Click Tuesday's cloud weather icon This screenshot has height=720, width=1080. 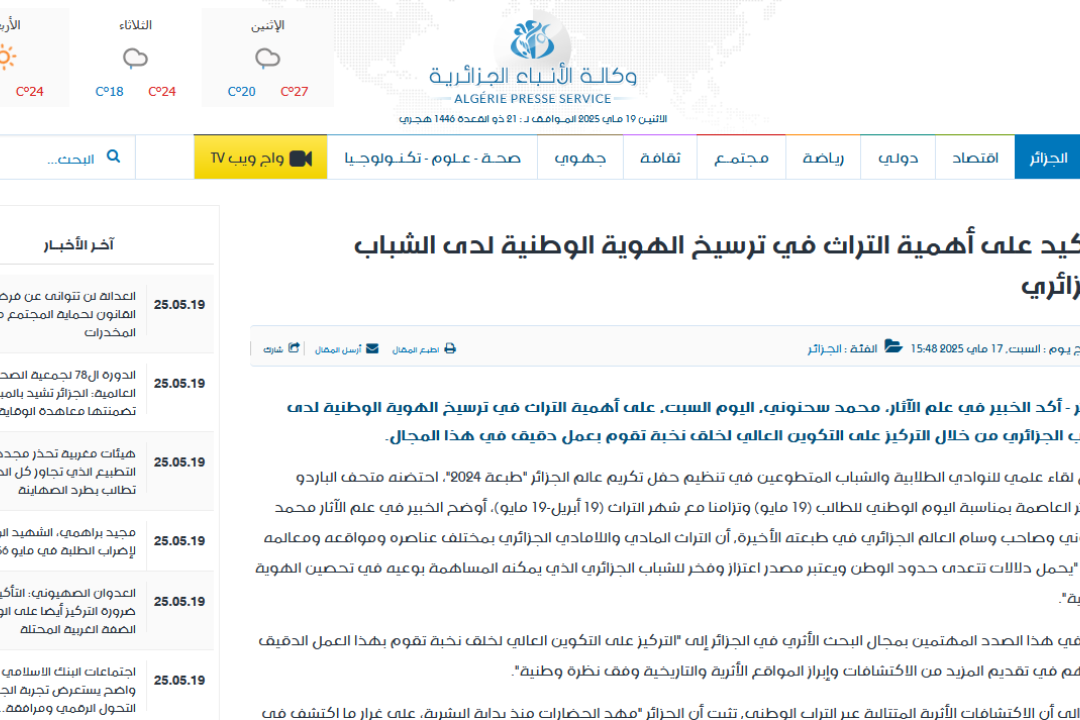(x=135, y=59)
